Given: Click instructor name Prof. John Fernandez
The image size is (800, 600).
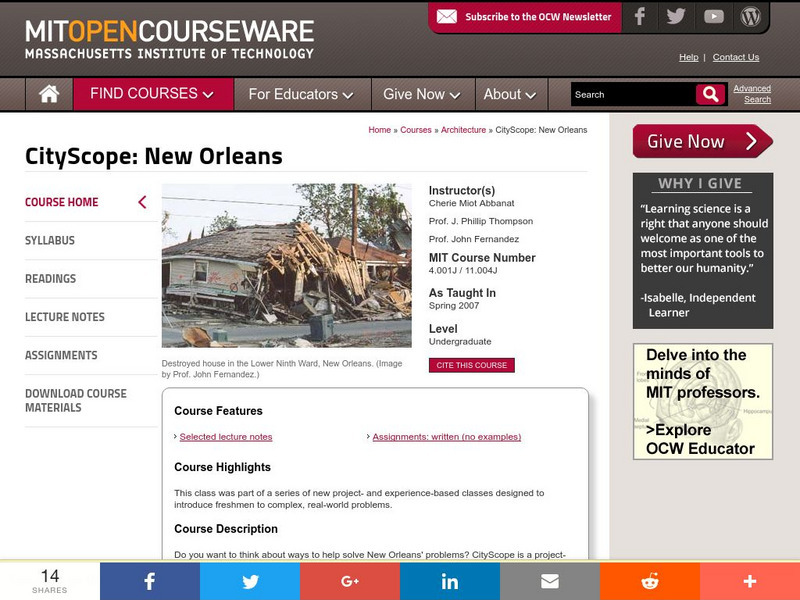Looking at the screenshot, I should (474, 239).
